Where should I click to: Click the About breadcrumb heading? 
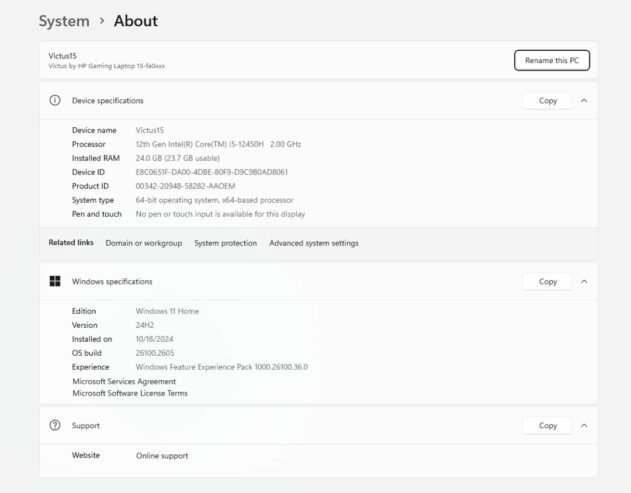tap(136, 21)
